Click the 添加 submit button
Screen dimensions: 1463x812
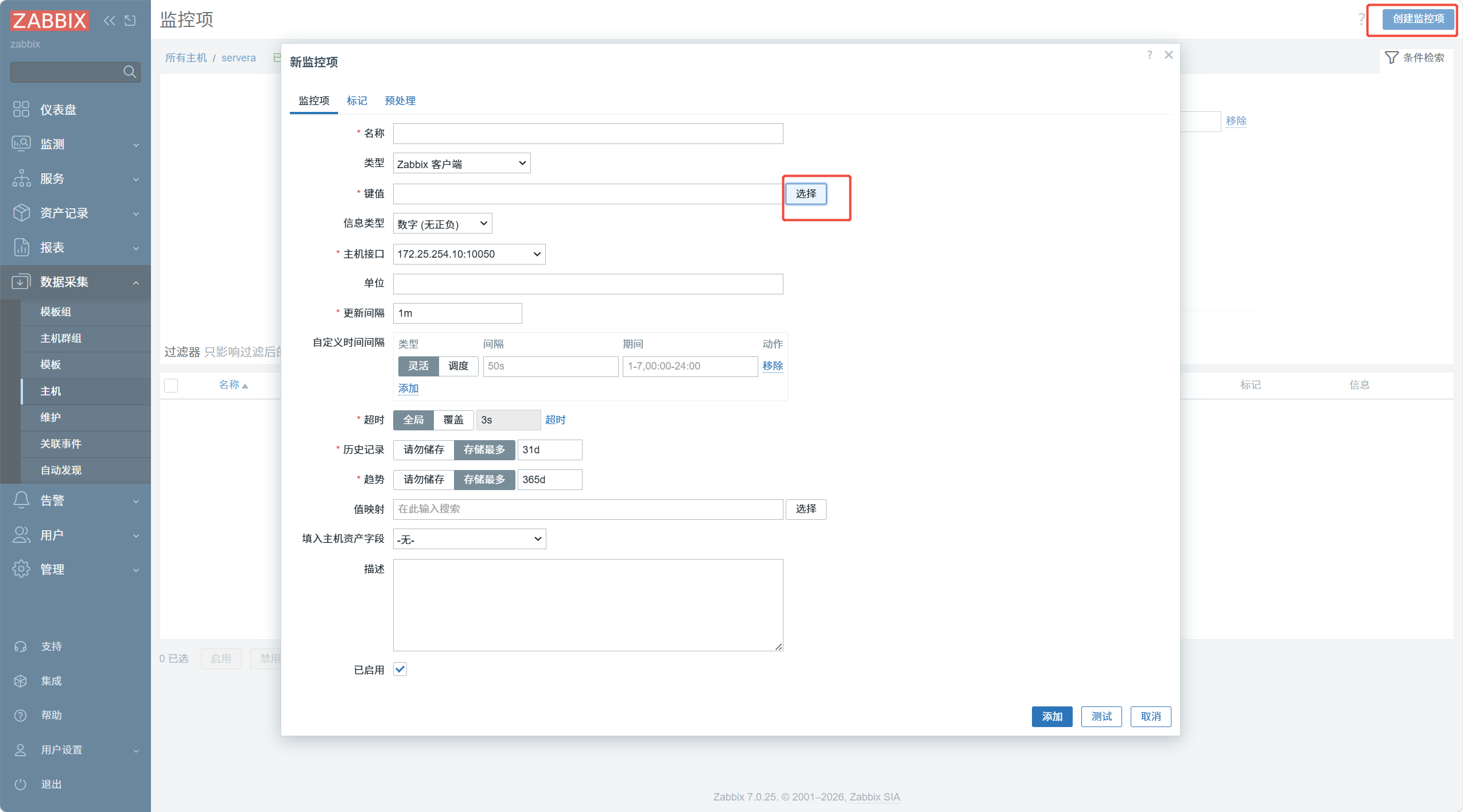click(x=1052, y=717)
